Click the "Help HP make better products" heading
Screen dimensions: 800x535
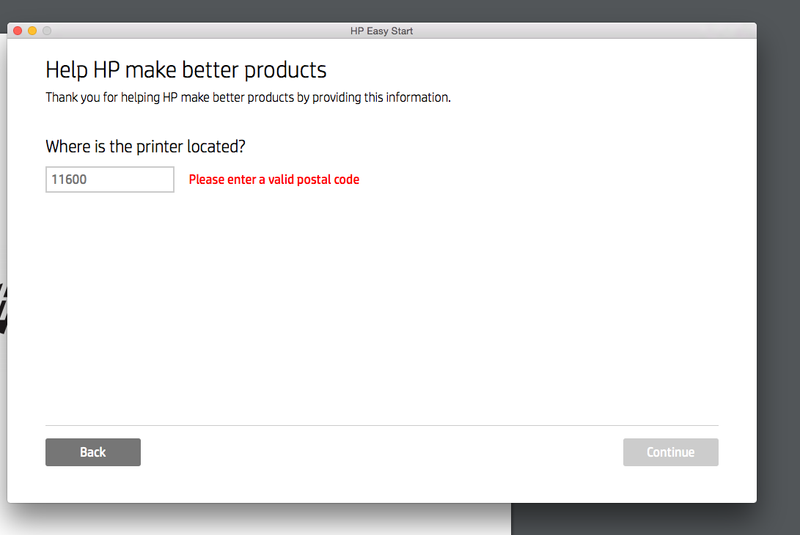point(186,70)
